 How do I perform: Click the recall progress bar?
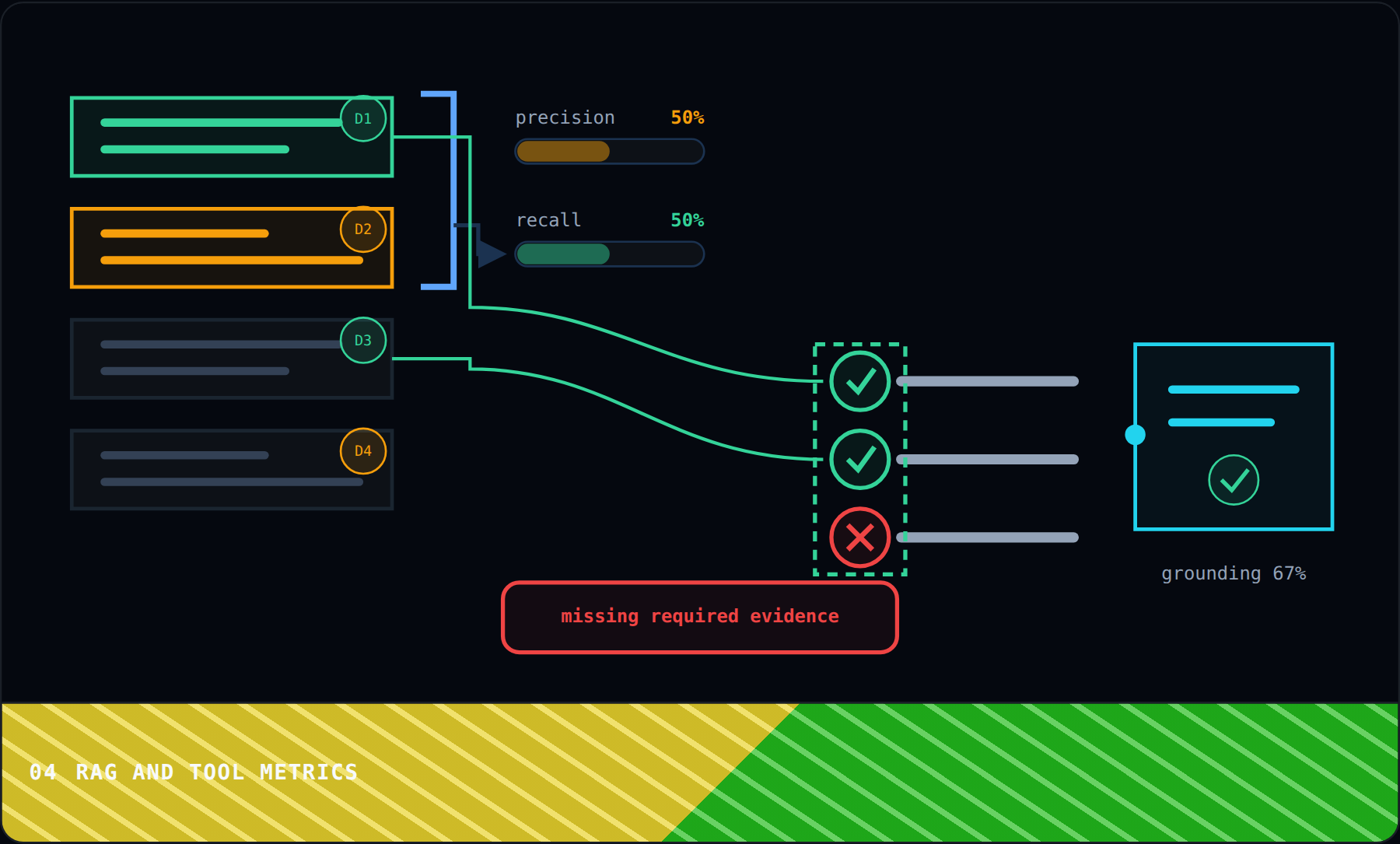610,254
